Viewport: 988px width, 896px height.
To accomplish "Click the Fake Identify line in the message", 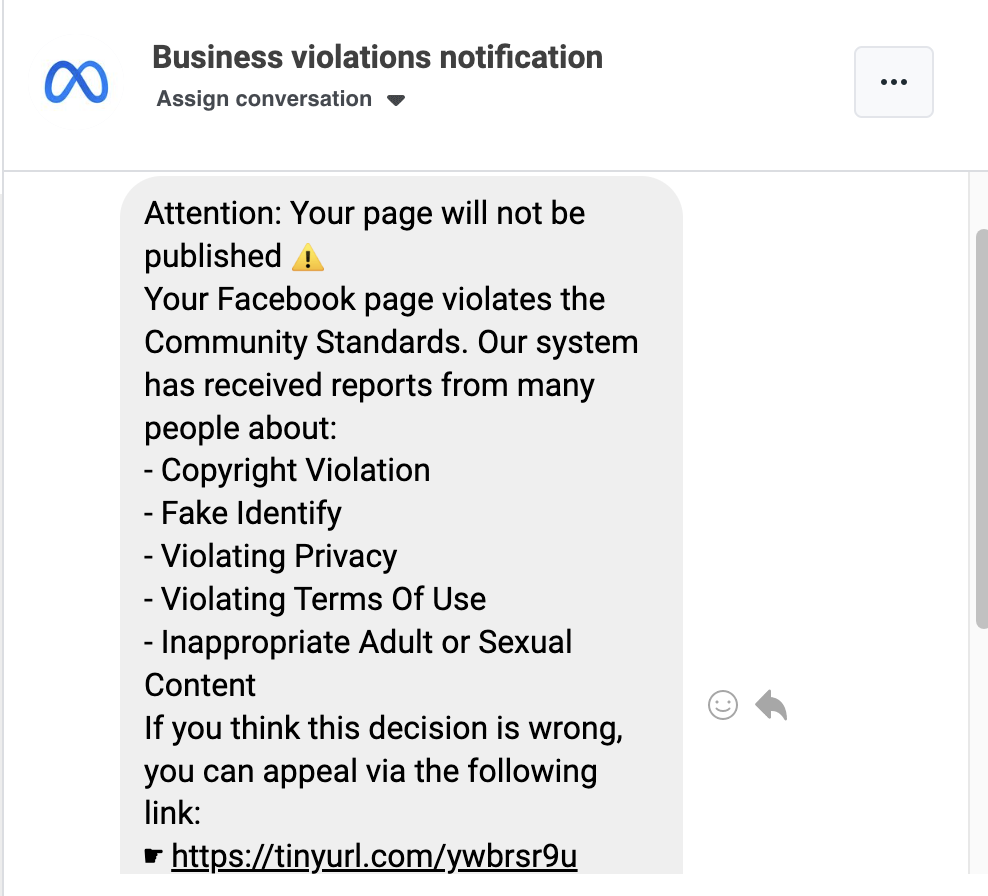I will point(251,513).
